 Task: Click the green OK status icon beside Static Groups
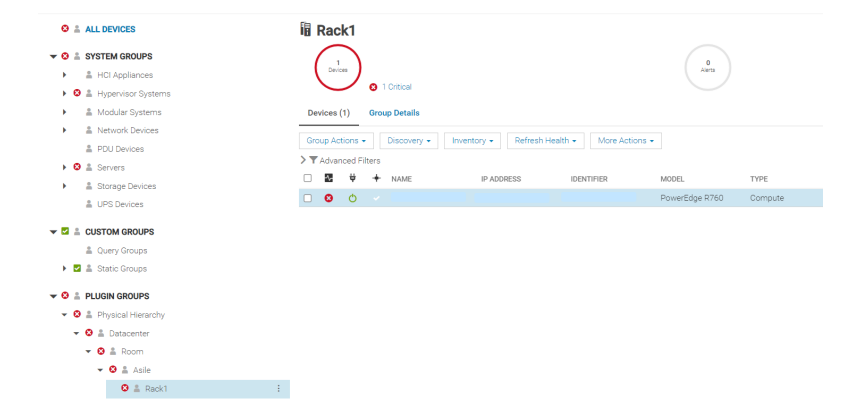click(77, 268)
